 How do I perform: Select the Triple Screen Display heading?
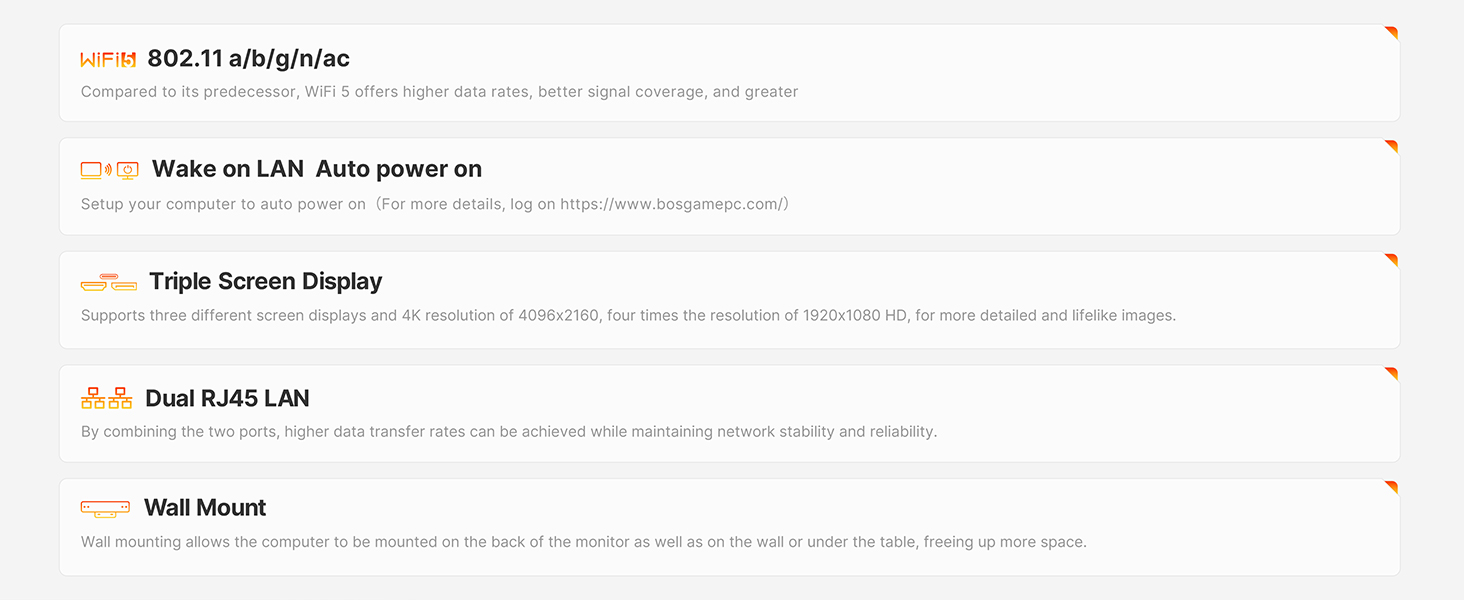265,282
